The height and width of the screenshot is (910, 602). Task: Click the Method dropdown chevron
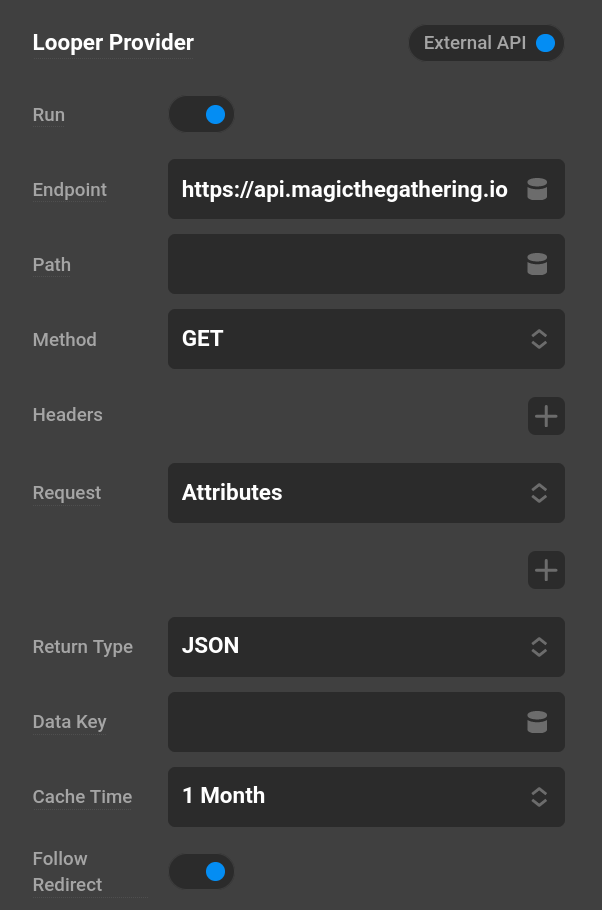point(538,339)
